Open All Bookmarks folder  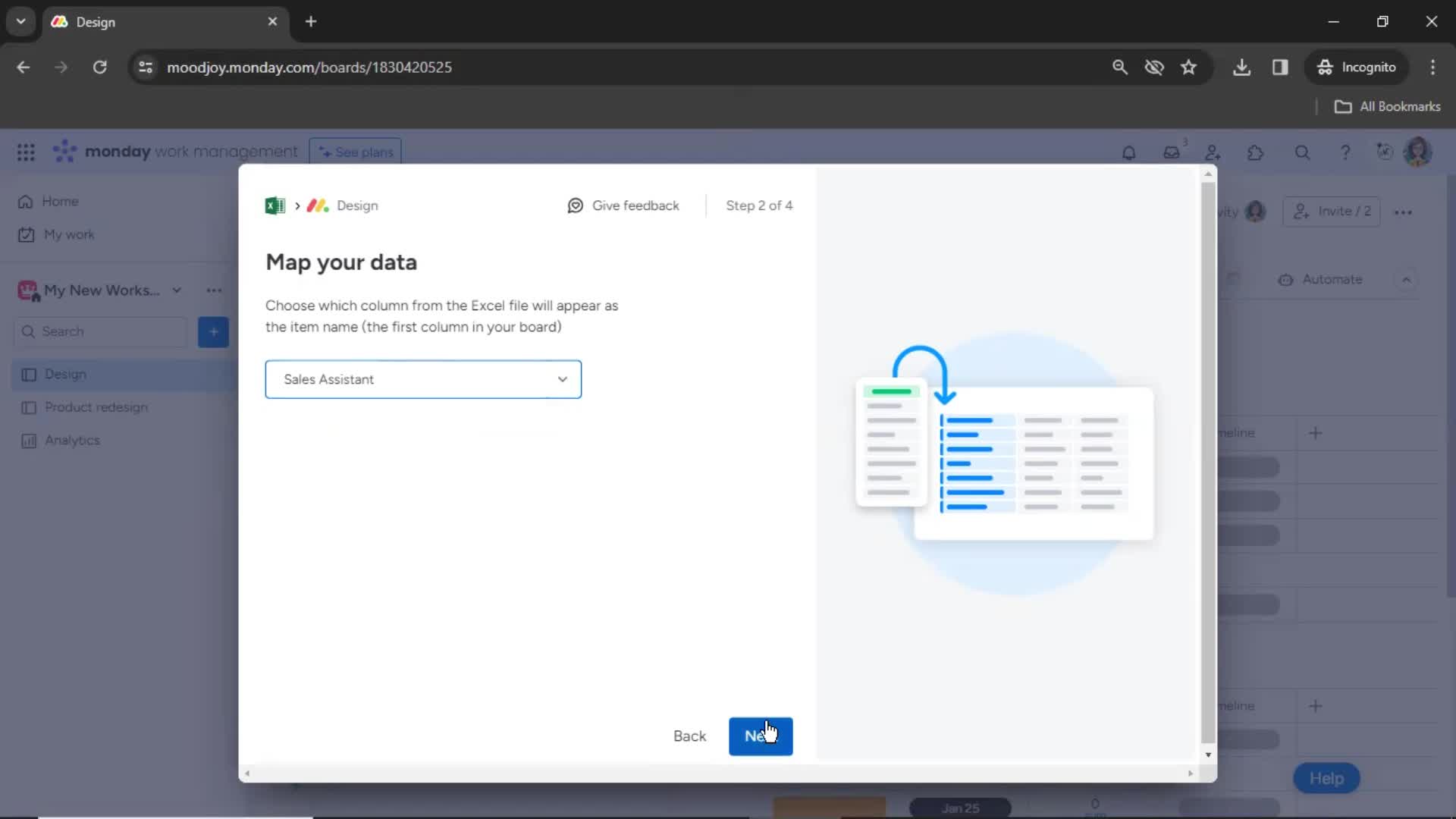(x=1387, y=107)
